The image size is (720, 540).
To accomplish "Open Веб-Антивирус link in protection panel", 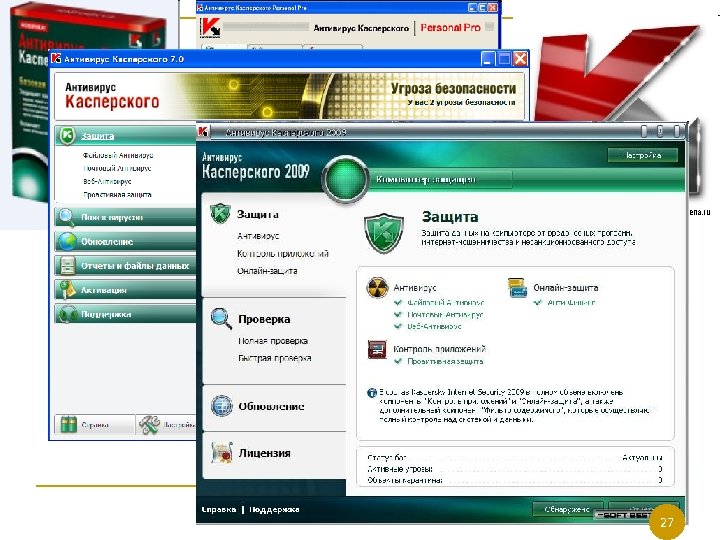I will (434, 326).
